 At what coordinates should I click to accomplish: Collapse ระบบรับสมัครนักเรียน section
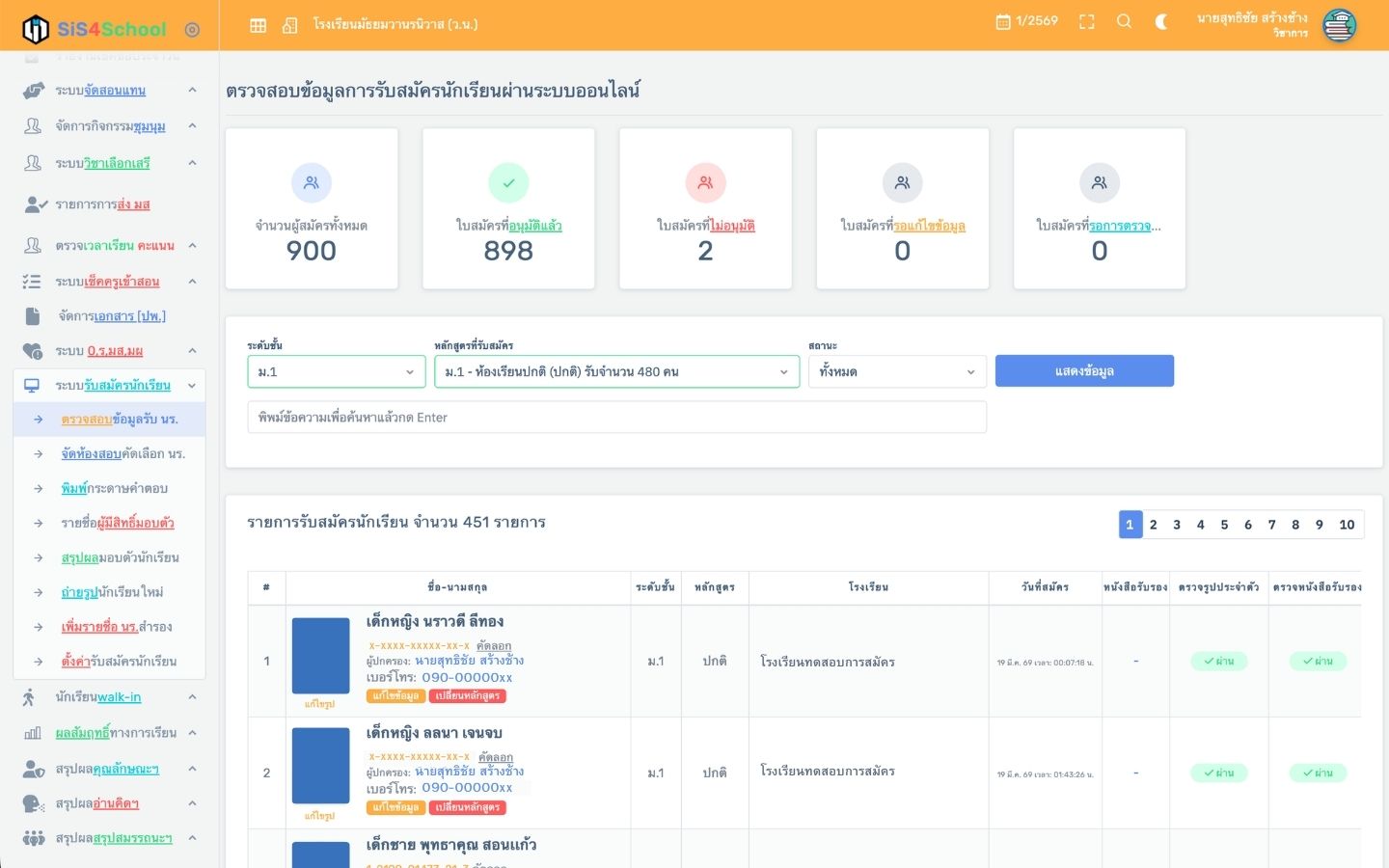pyautogui.click(x=110, y=385)
